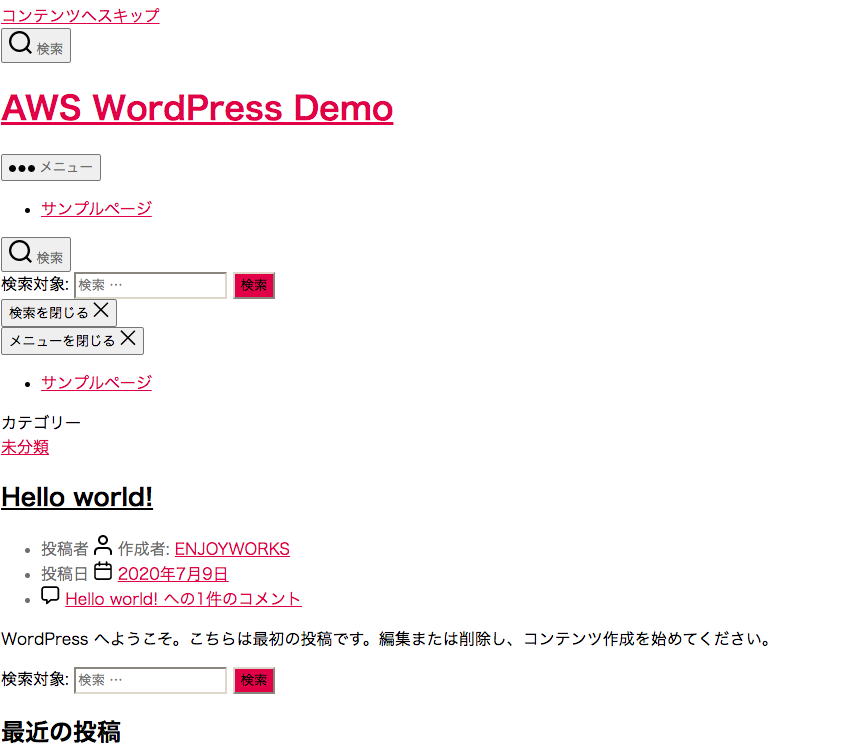Click the 検索を閉じる button
Viewport: 863px width, 753px height.
pyautogui.click(x=59, y=313)
